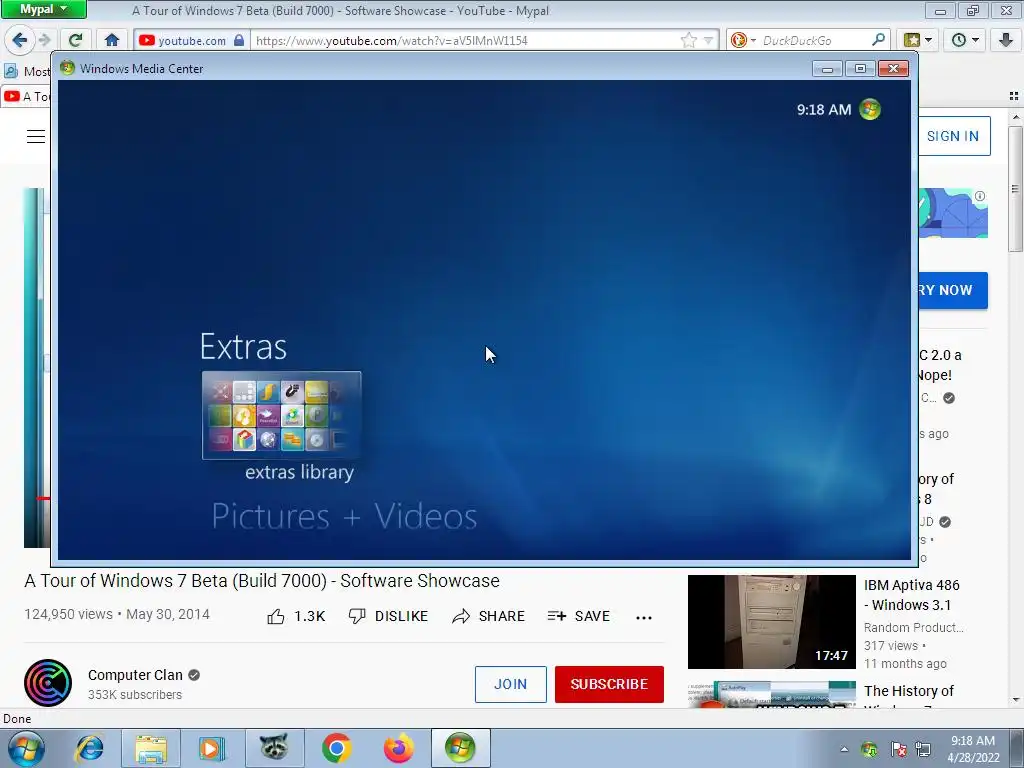Open the YouTube hamburger guide menu
Screen dimensions: 1024x768
click(x=36, y=136)
